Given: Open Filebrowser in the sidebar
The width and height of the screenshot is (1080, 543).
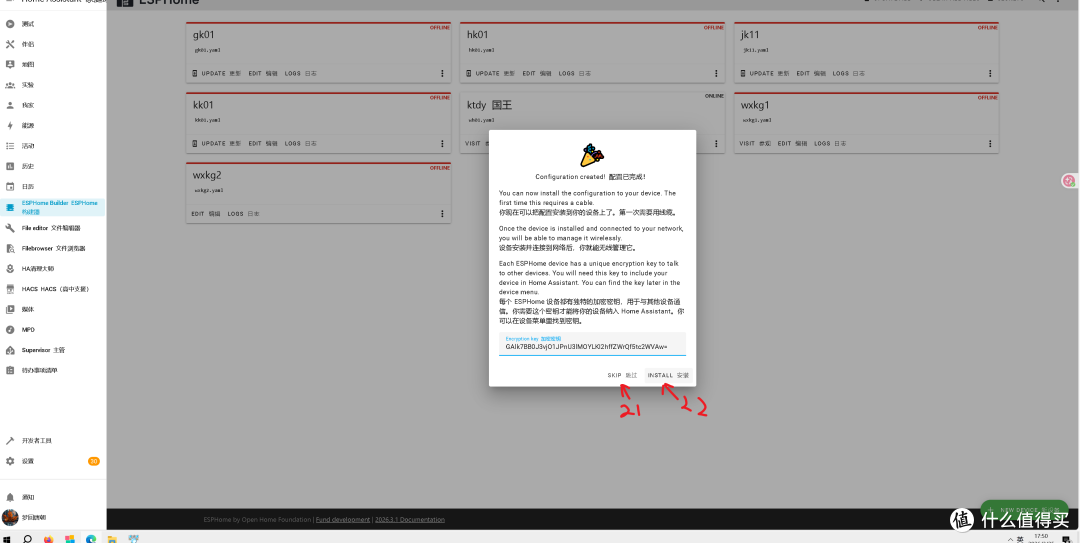Looking at the screenshot, I should [53, 248].
